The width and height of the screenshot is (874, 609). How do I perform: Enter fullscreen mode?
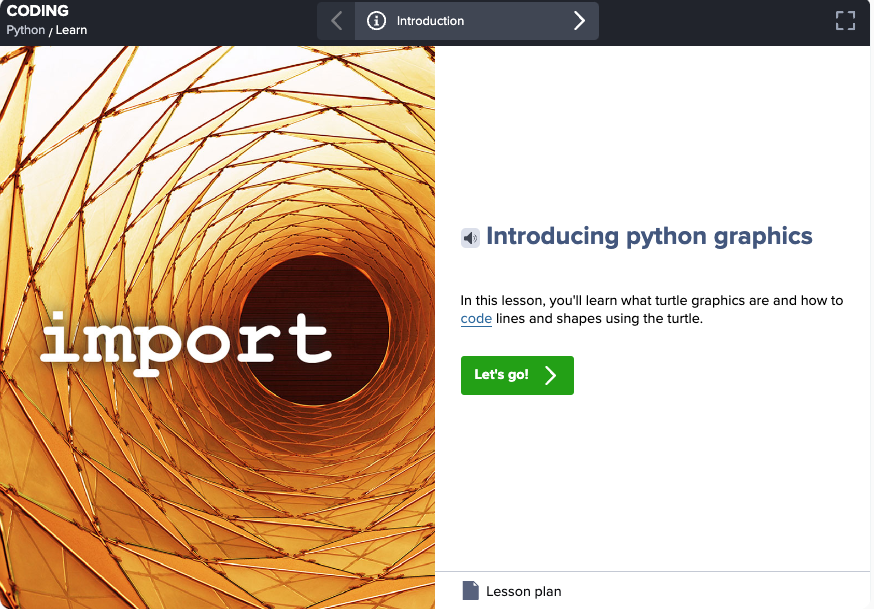click(845, 21)
